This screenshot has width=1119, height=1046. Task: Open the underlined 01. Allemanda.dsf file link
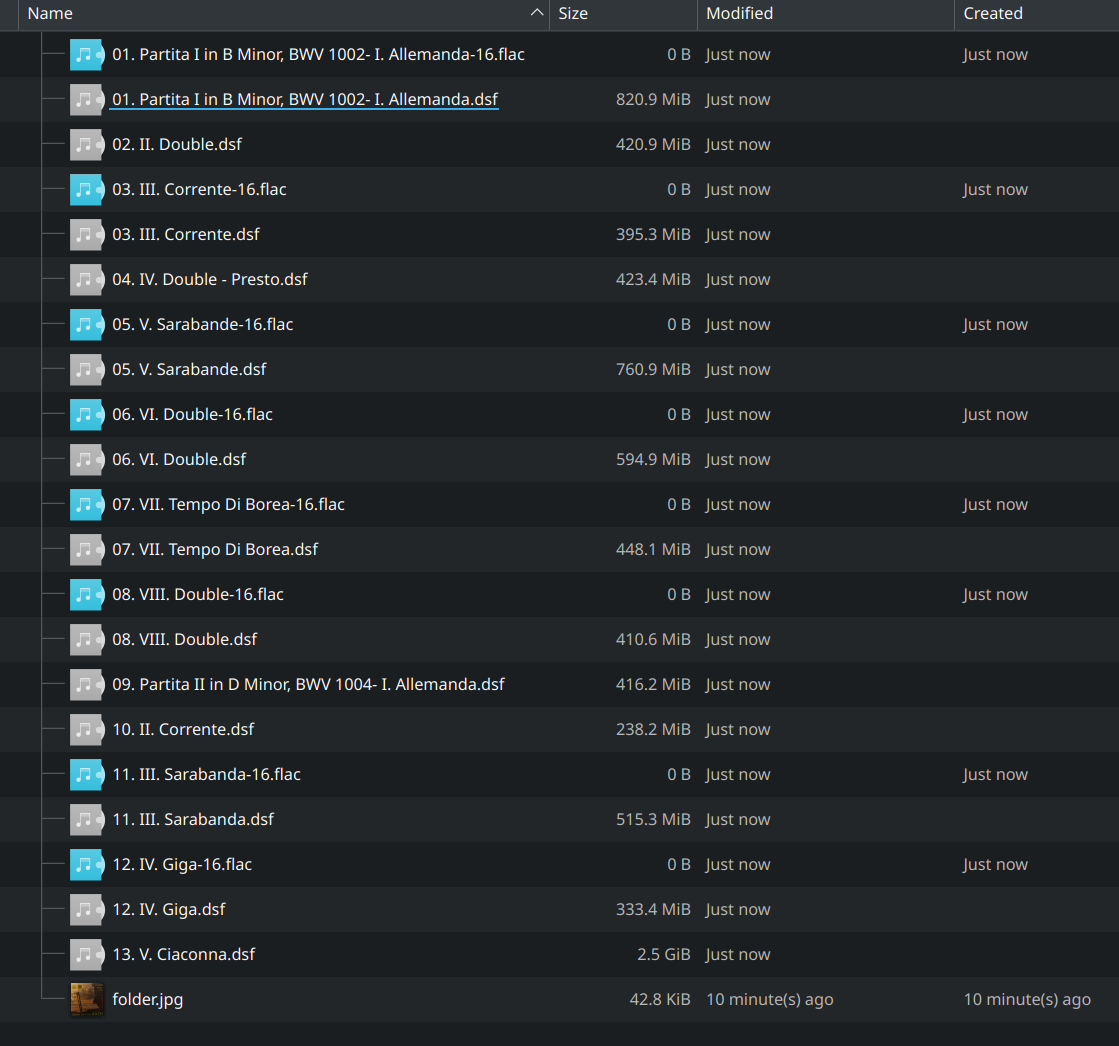point(304,99)
